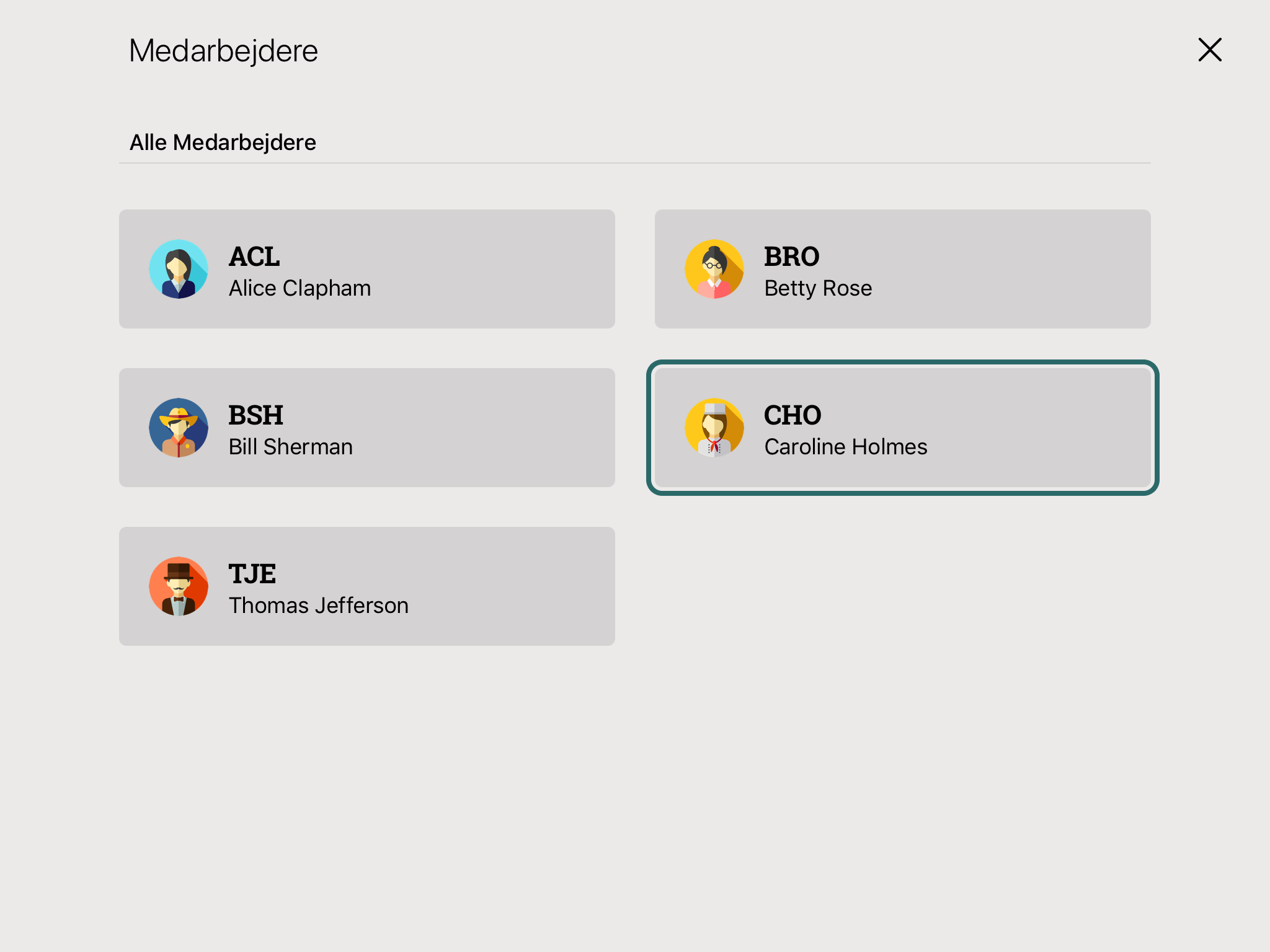Click the ACL initials label
1270x952 pixels.
pyautogui.click(x=254, y=257)
